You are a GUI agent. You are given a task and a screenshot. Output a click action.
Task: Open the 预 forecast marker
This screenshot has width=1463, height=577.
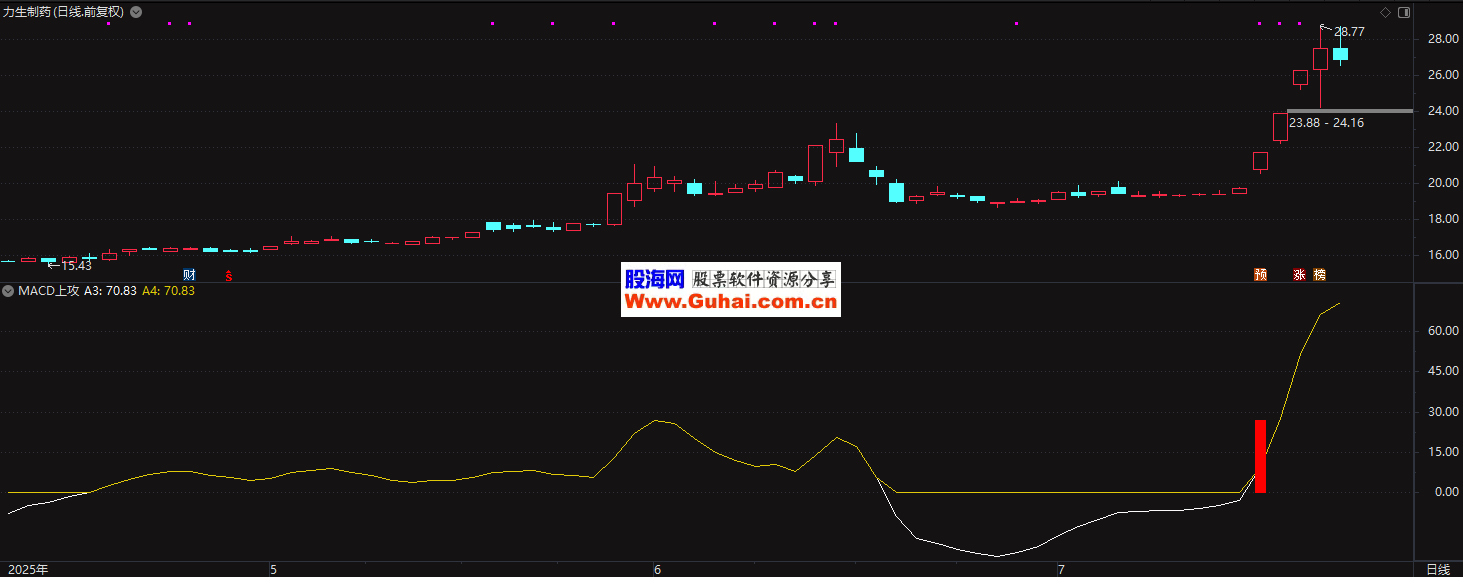point(1260,274)
